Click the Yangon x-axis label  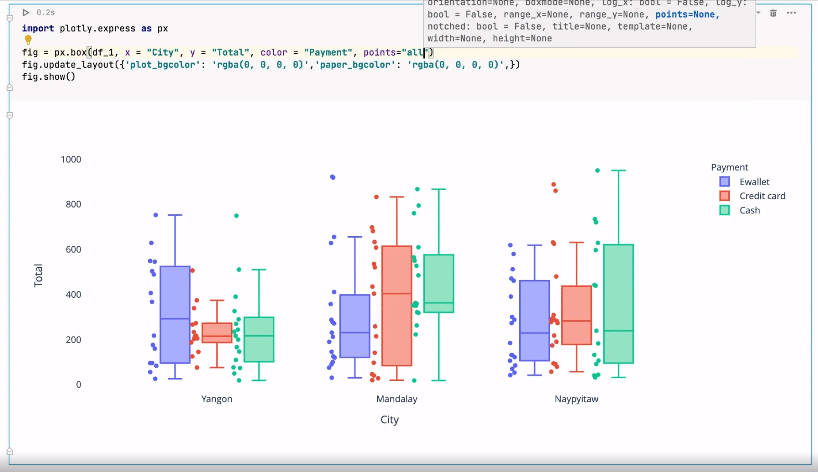tap(216, 398)
